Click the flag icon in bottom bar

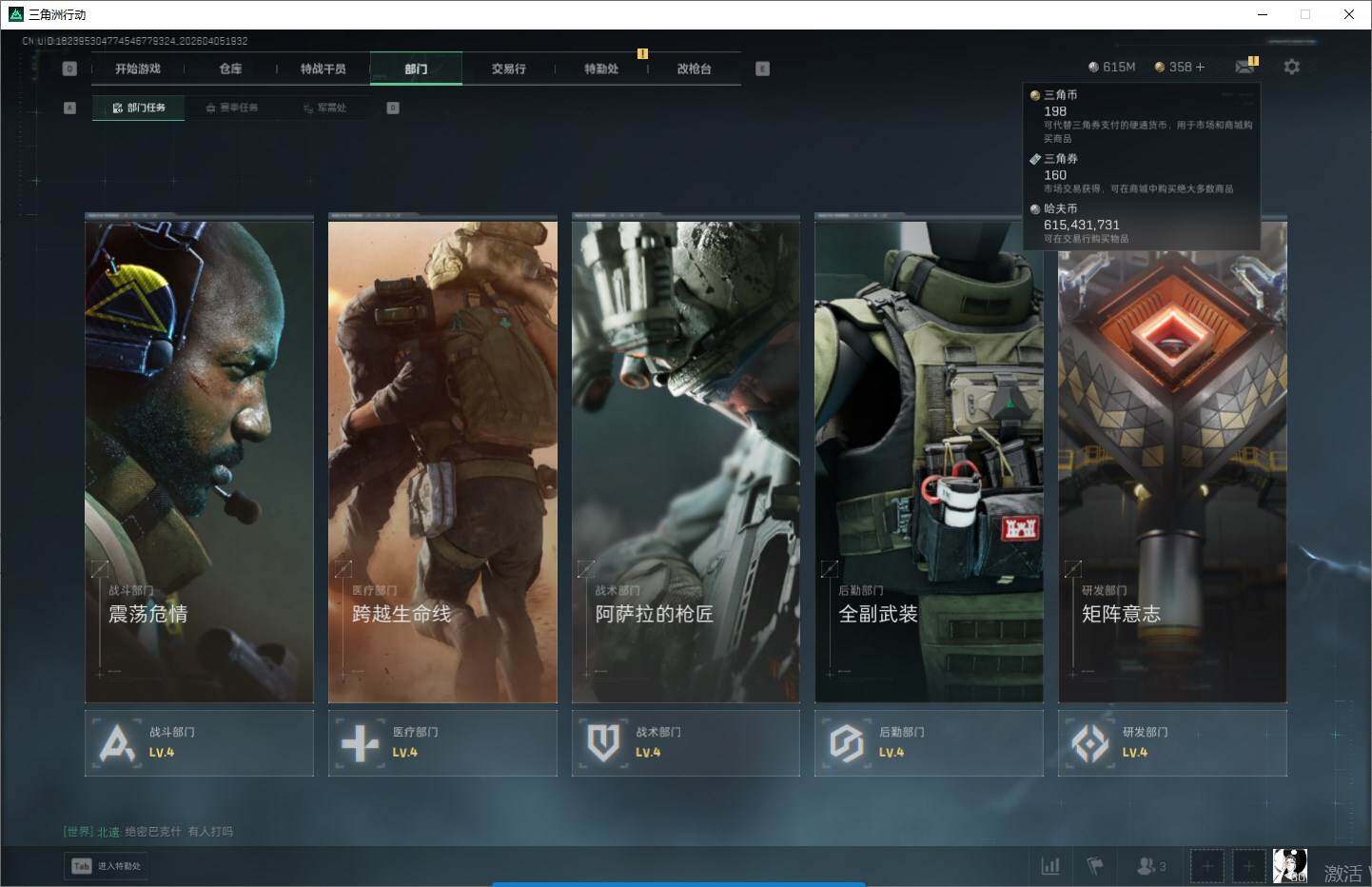coord(1095,866)
